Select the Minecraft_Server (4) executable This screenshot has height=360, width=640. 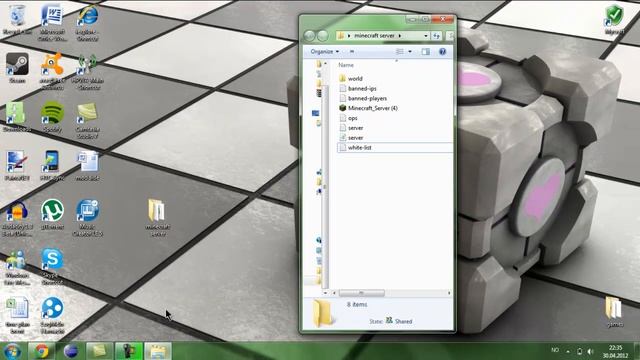[368, 108]
